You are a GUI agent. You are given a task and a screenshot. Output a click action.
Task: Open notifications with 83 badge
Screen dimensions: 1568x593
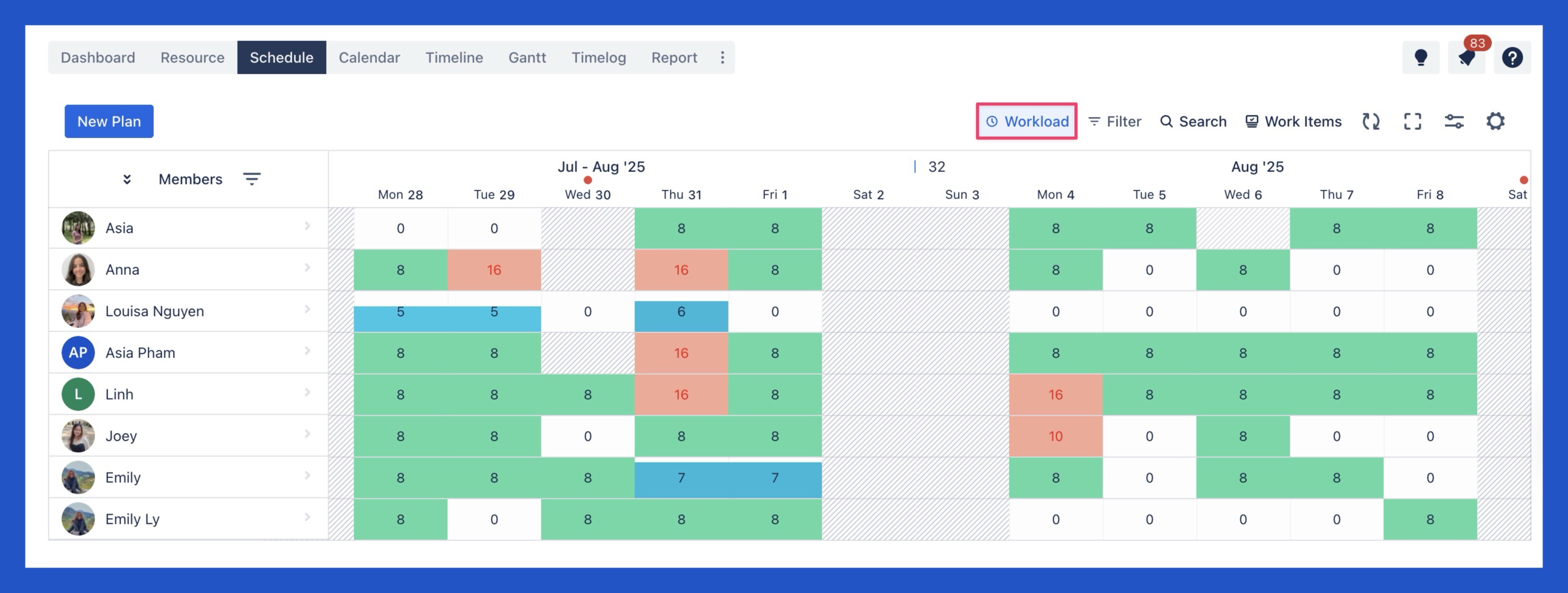pos(1467,58)
